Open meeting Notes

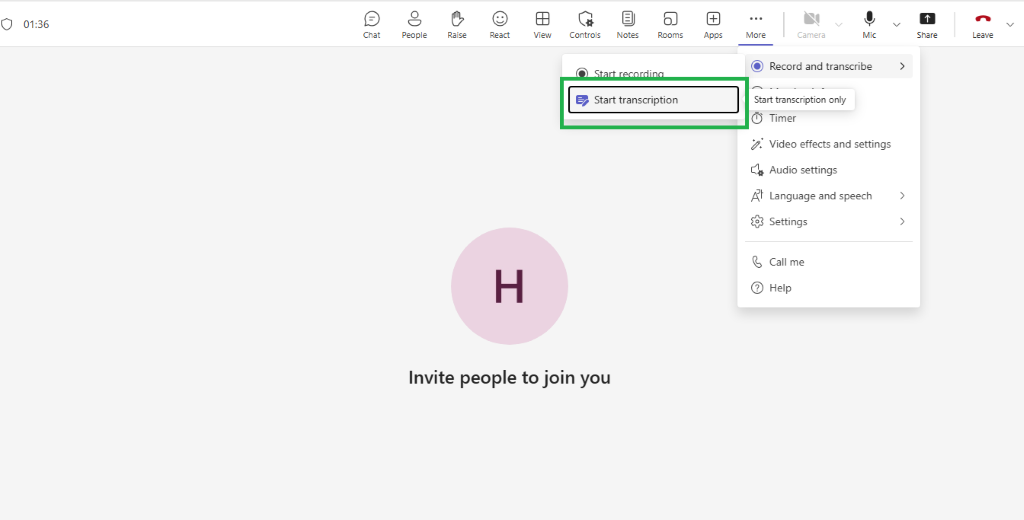pos(628,25)
